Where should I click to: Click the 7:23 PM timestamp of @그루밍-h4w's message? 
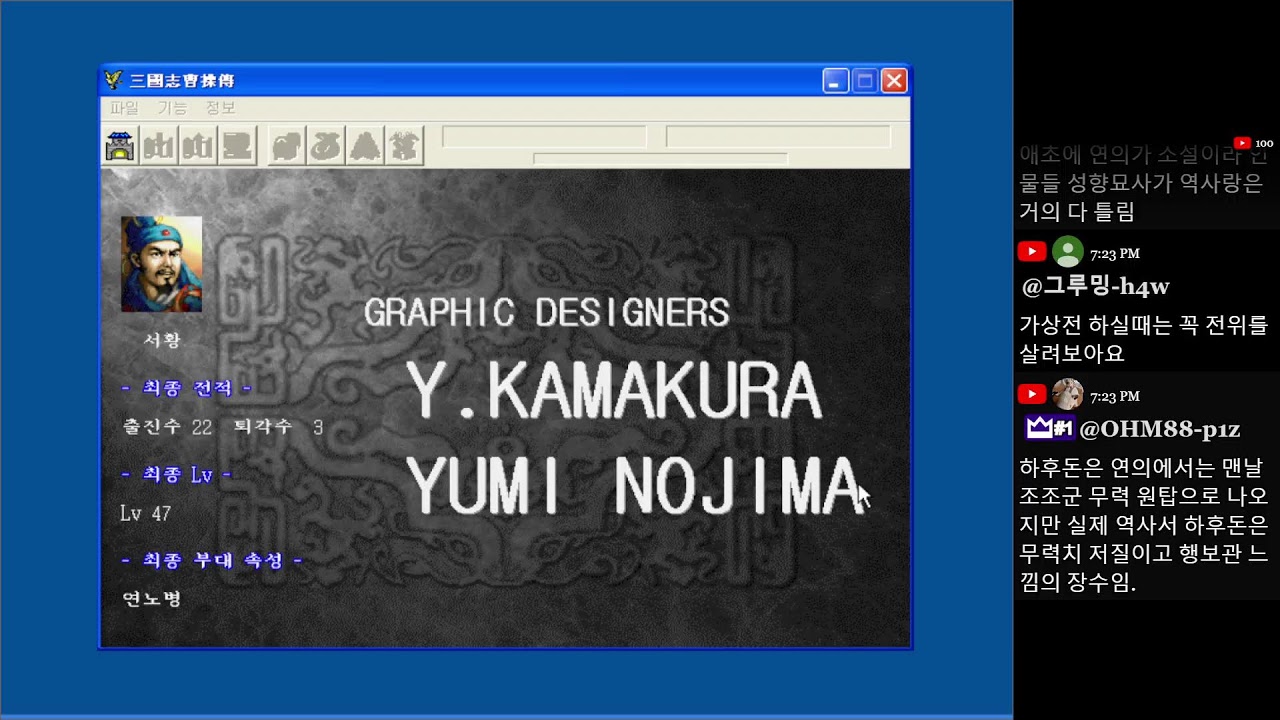(x=1115, y=254)
